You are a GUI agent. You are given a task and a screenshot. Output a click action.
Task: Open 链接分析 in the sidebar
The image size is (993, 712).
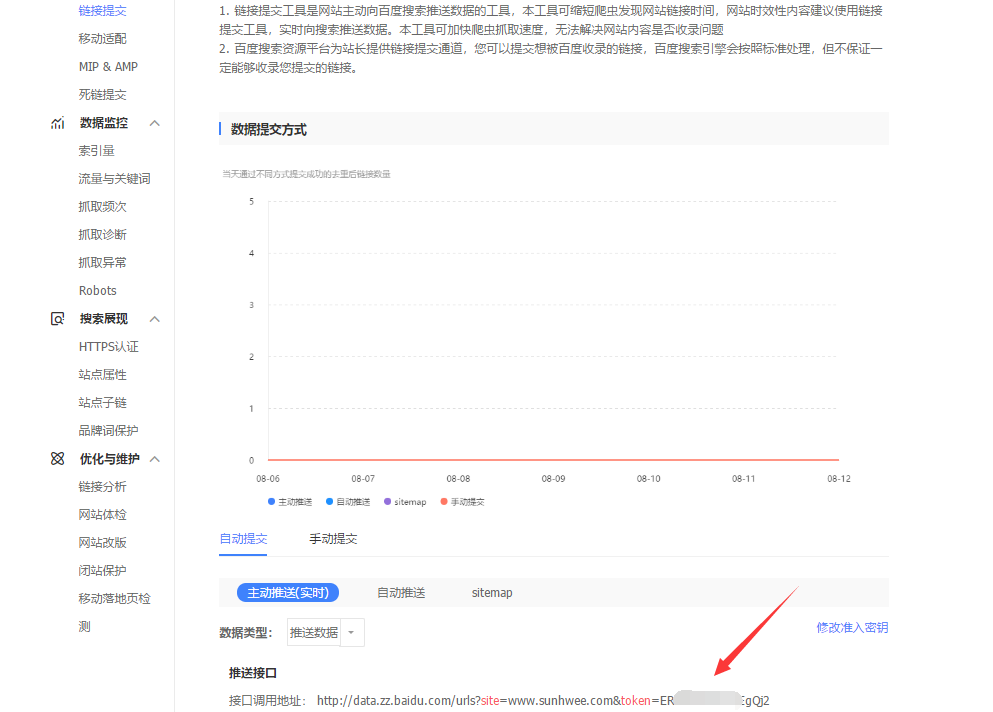tap(103, 486)
